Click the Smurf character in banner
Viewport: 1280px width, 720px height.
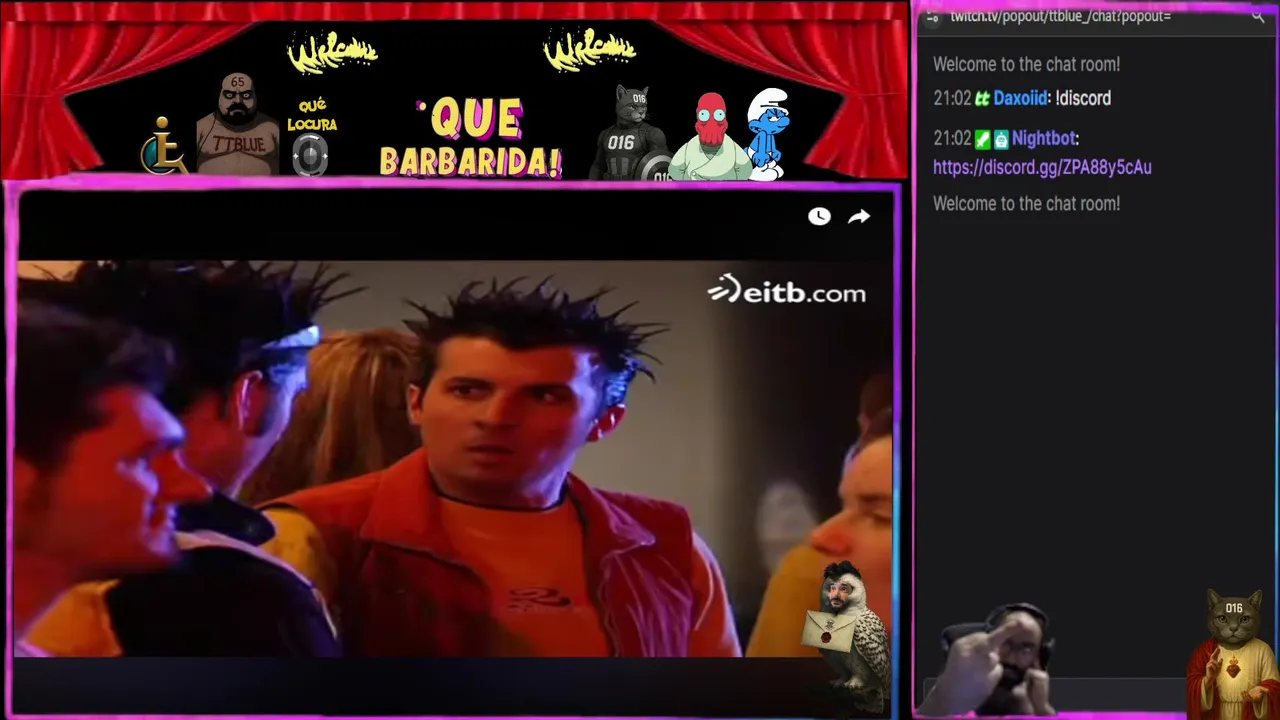pyautogui.click(x=769, y=133)
